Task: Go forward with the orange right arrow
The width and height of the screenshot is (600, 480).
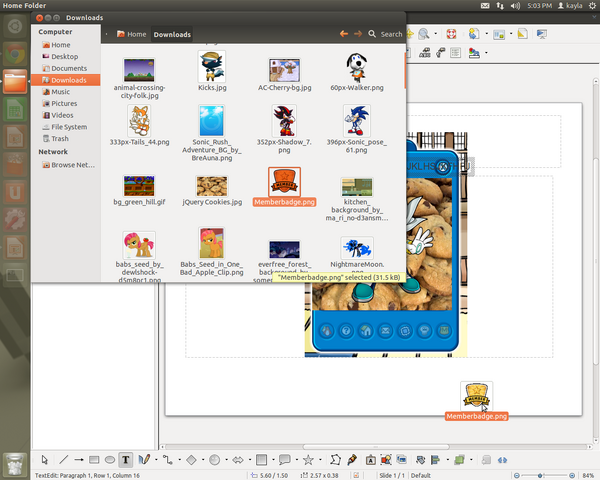Action: (x=358, y=34)
